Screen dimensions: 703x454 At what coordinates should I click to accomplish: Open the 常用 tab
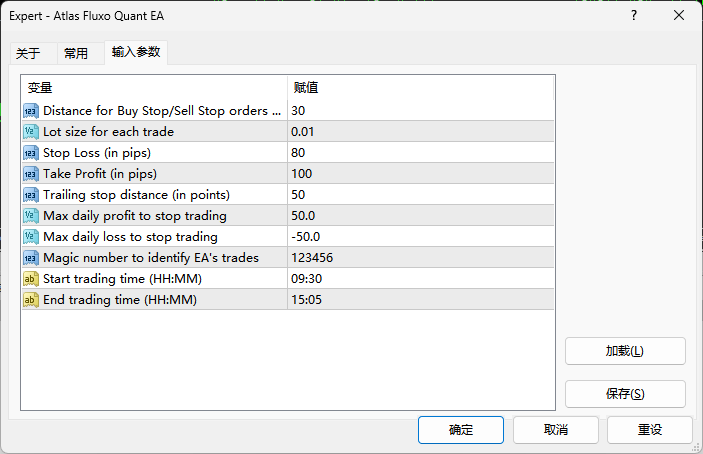(76, 54)
